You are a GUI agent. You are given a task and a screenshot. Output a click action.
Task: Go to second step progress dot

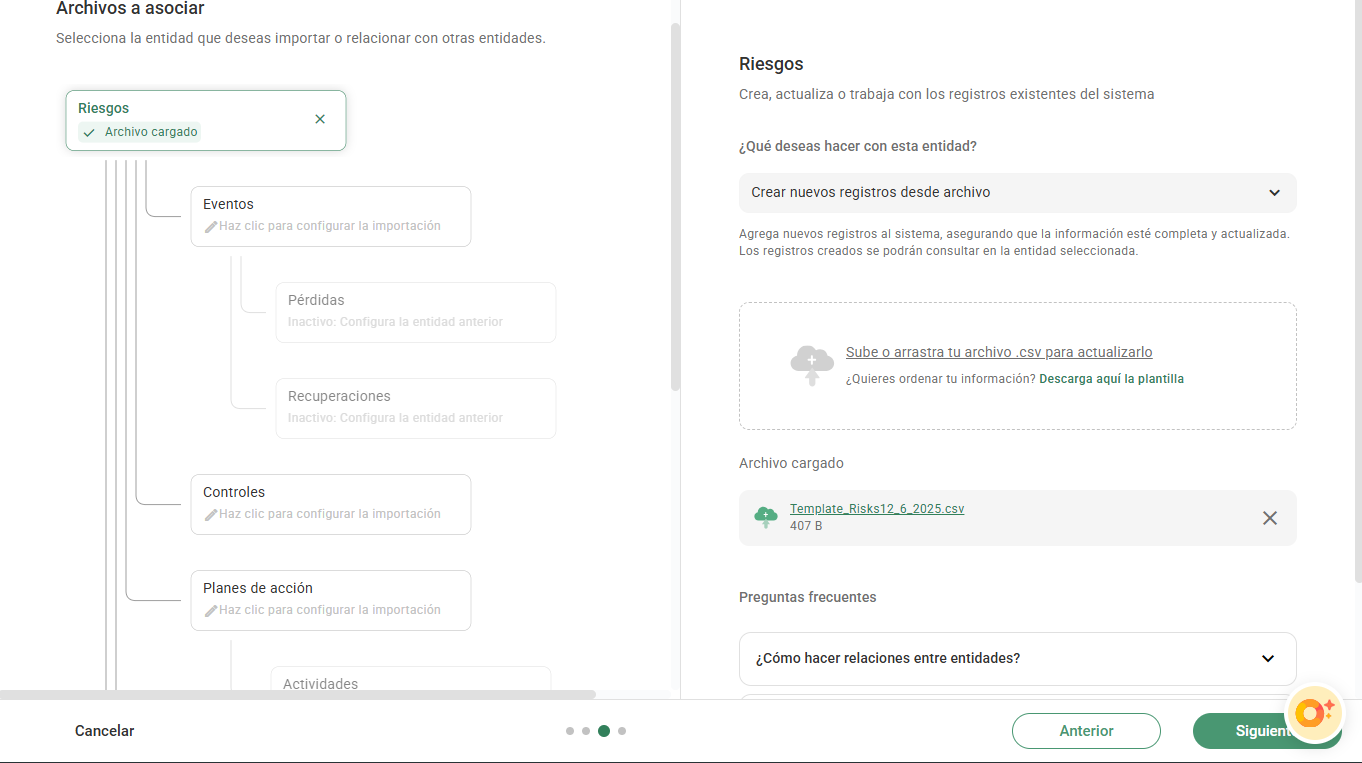(586, 731)
